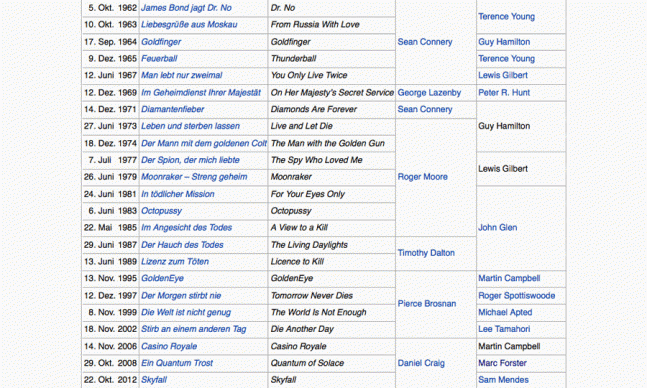Open Liebesgrüße aus Moskau film link

[x=189, y=25]
